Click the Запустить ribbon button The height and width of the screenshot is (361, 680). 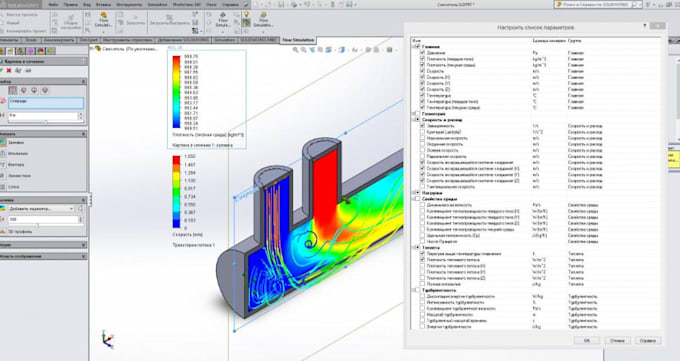point(135,20)
